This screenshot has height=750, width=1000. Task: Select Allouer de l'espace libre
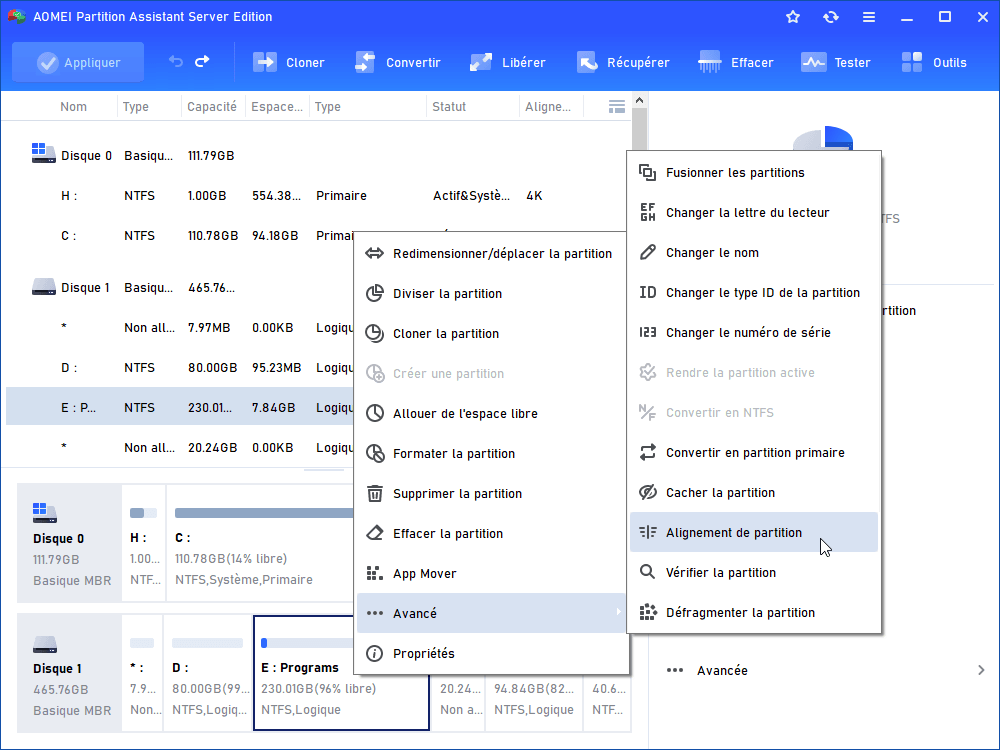pos(490,413)
